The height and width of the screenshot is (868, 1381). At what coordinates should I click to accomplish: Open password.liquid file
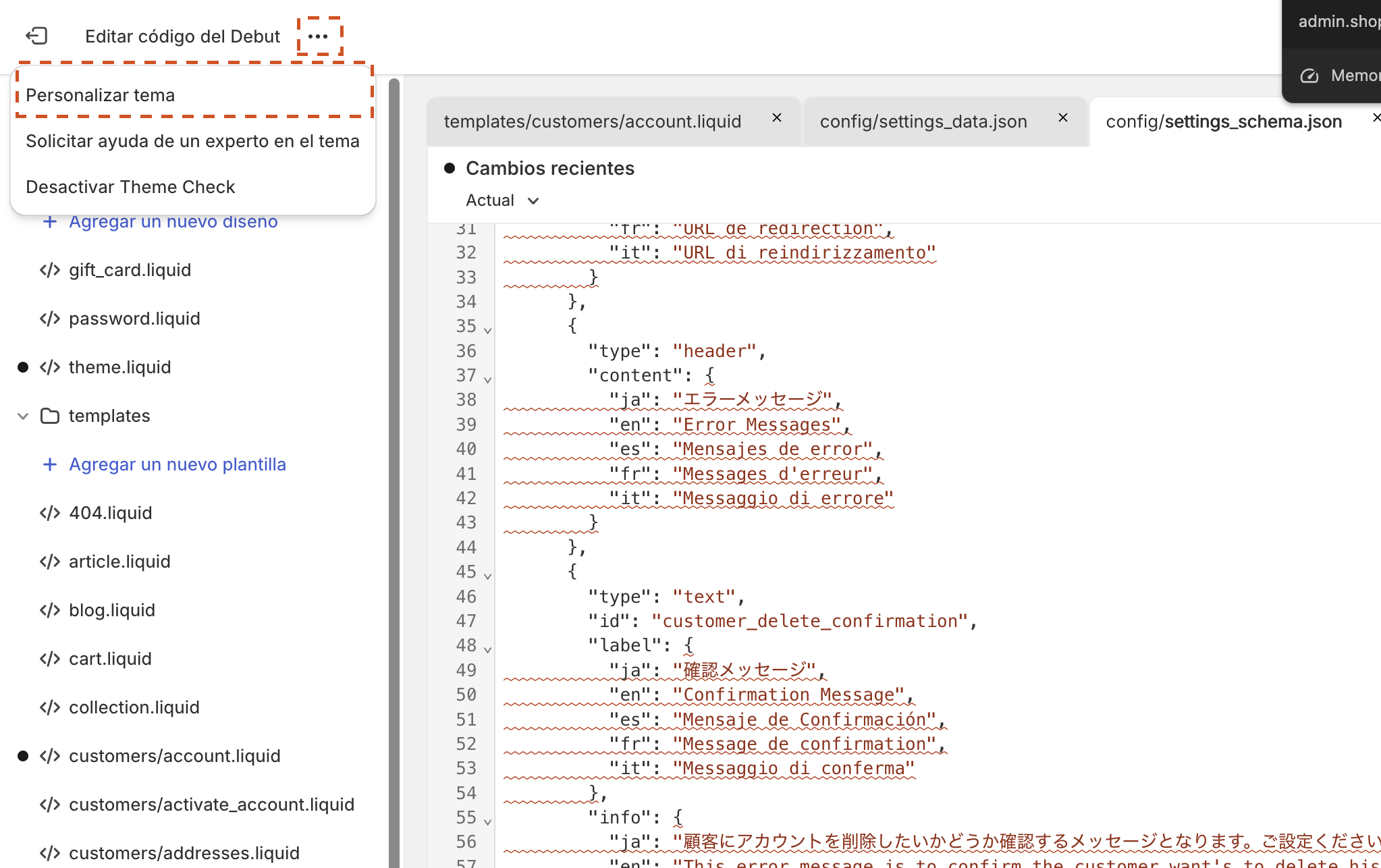pyautogui.click(x=134, y=319)
